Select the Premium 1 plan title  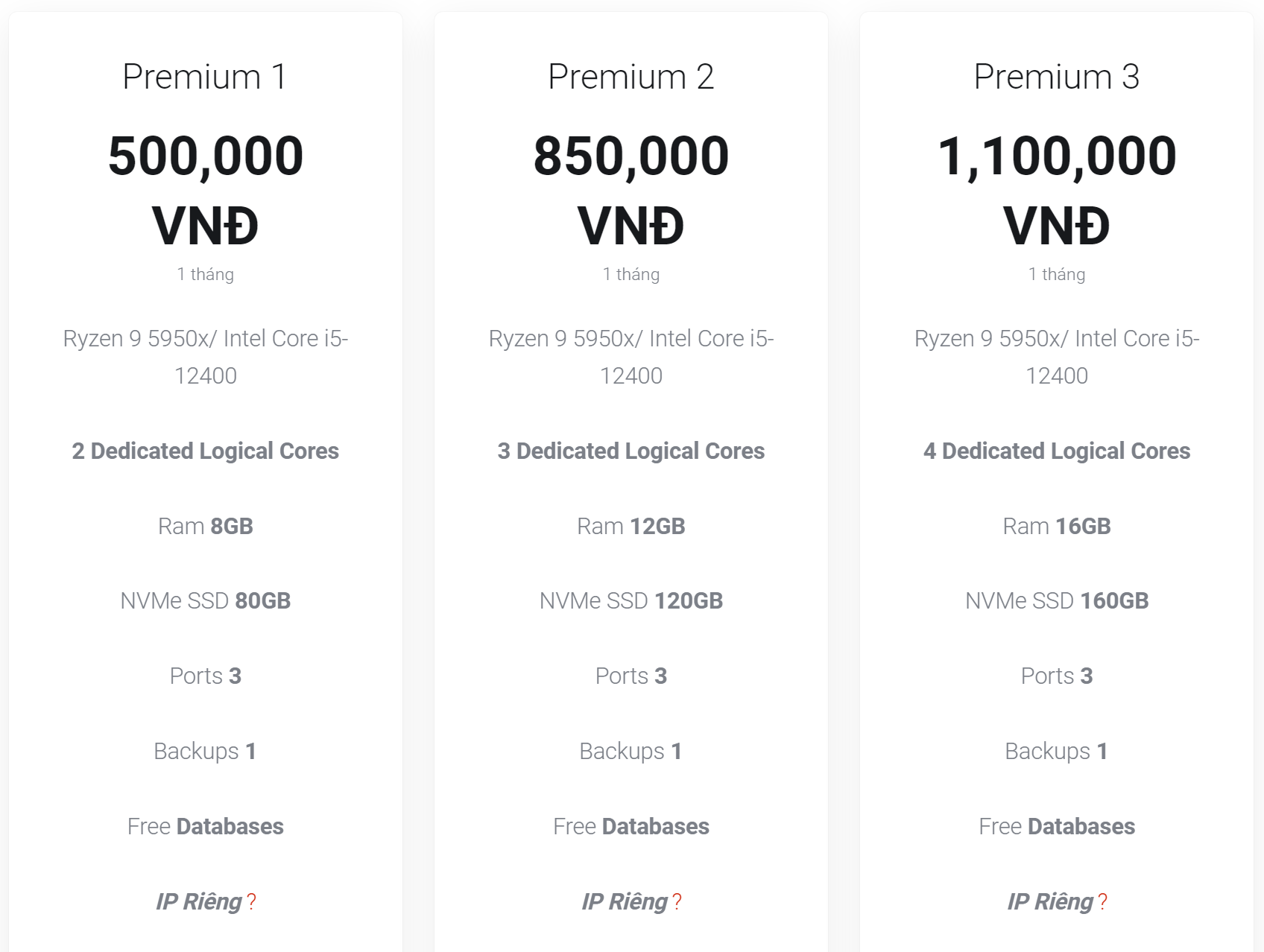205,77
